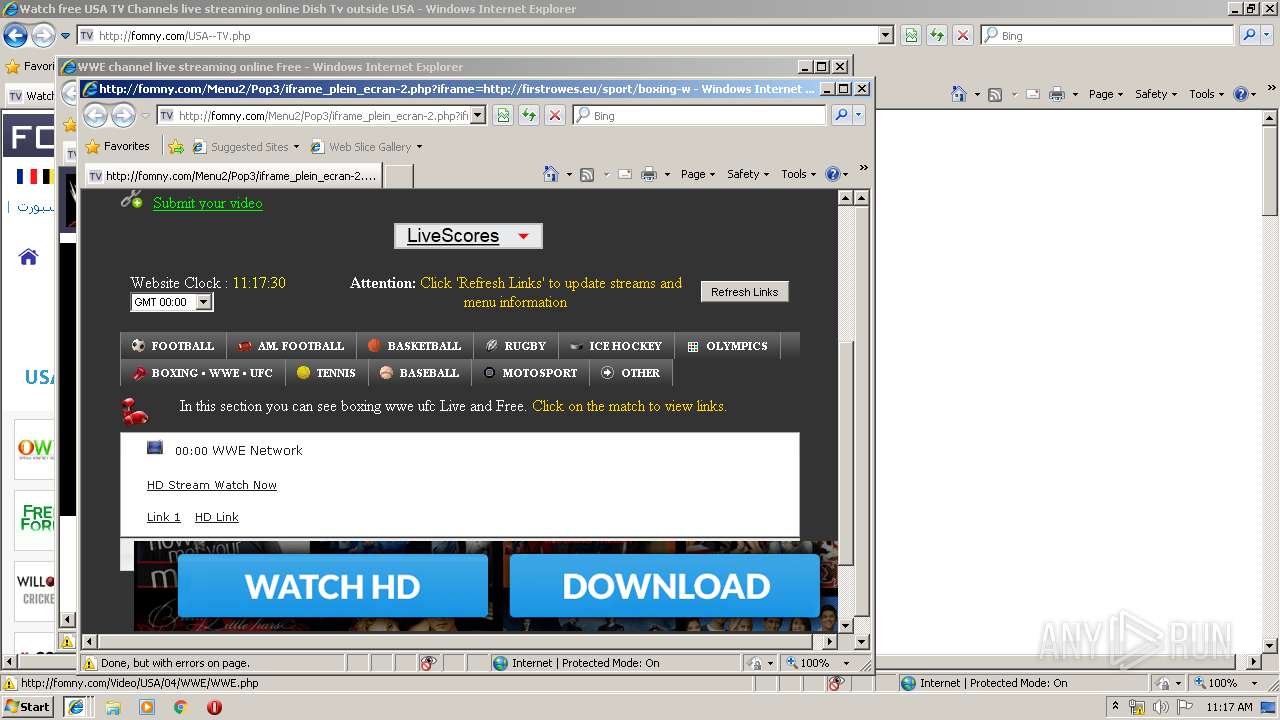Click Forward button in front popup window
1280x720 pixels.
123,115
